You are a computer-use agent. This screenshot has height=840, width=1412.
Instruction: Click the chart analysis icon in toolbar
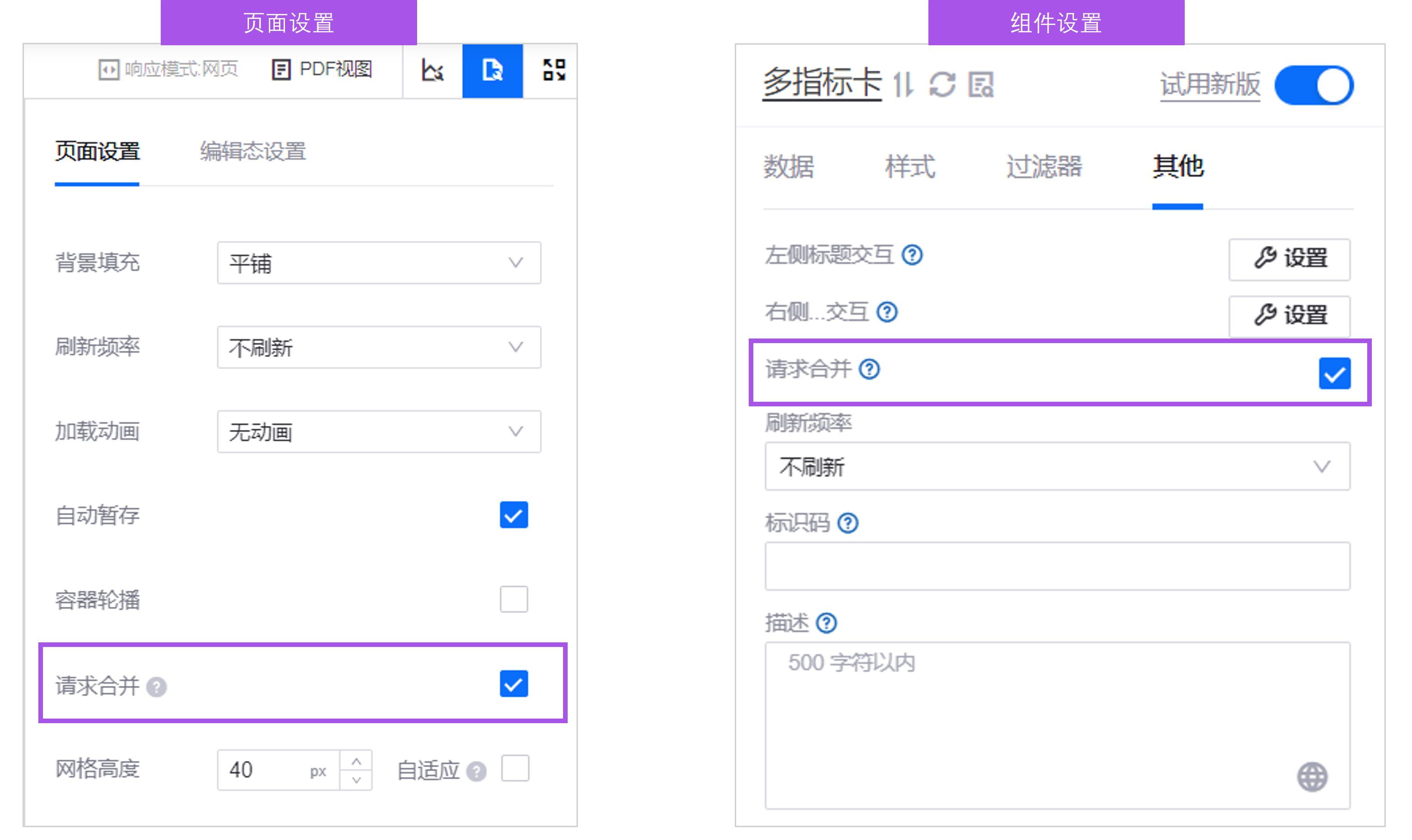point(432,71)
